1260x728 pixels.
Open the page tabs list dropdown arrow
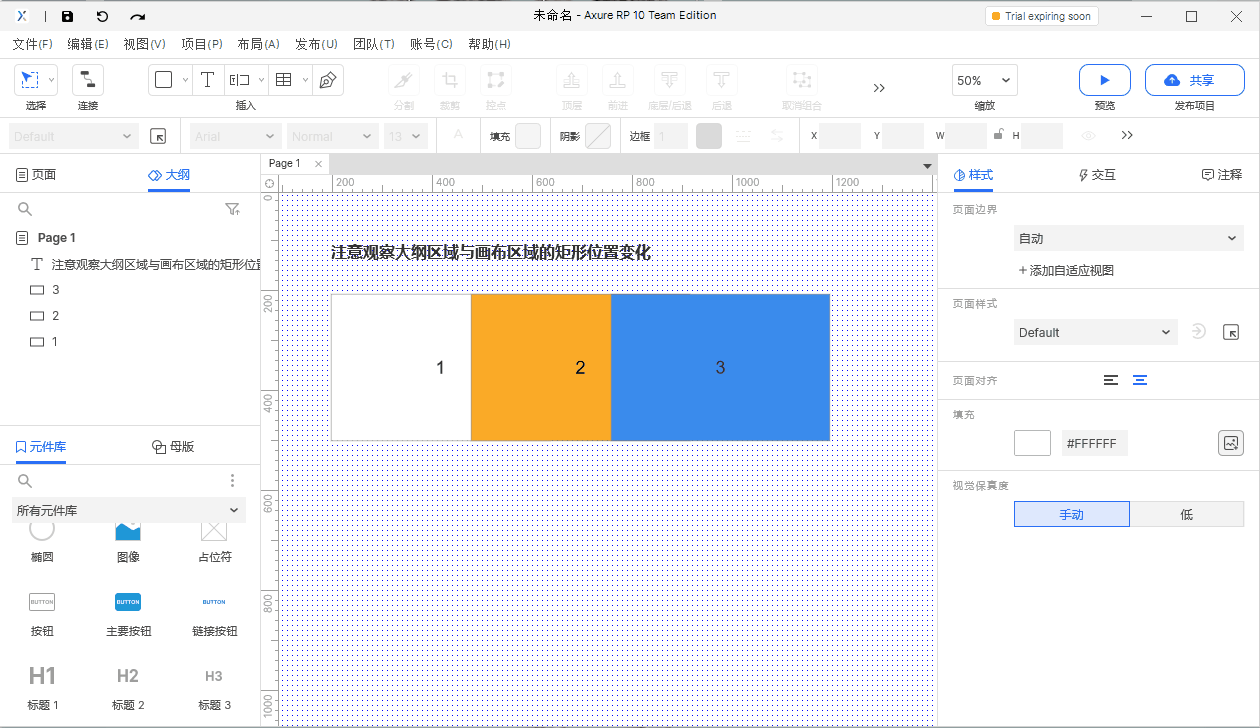pyautogui.click(x=927, y=165)
